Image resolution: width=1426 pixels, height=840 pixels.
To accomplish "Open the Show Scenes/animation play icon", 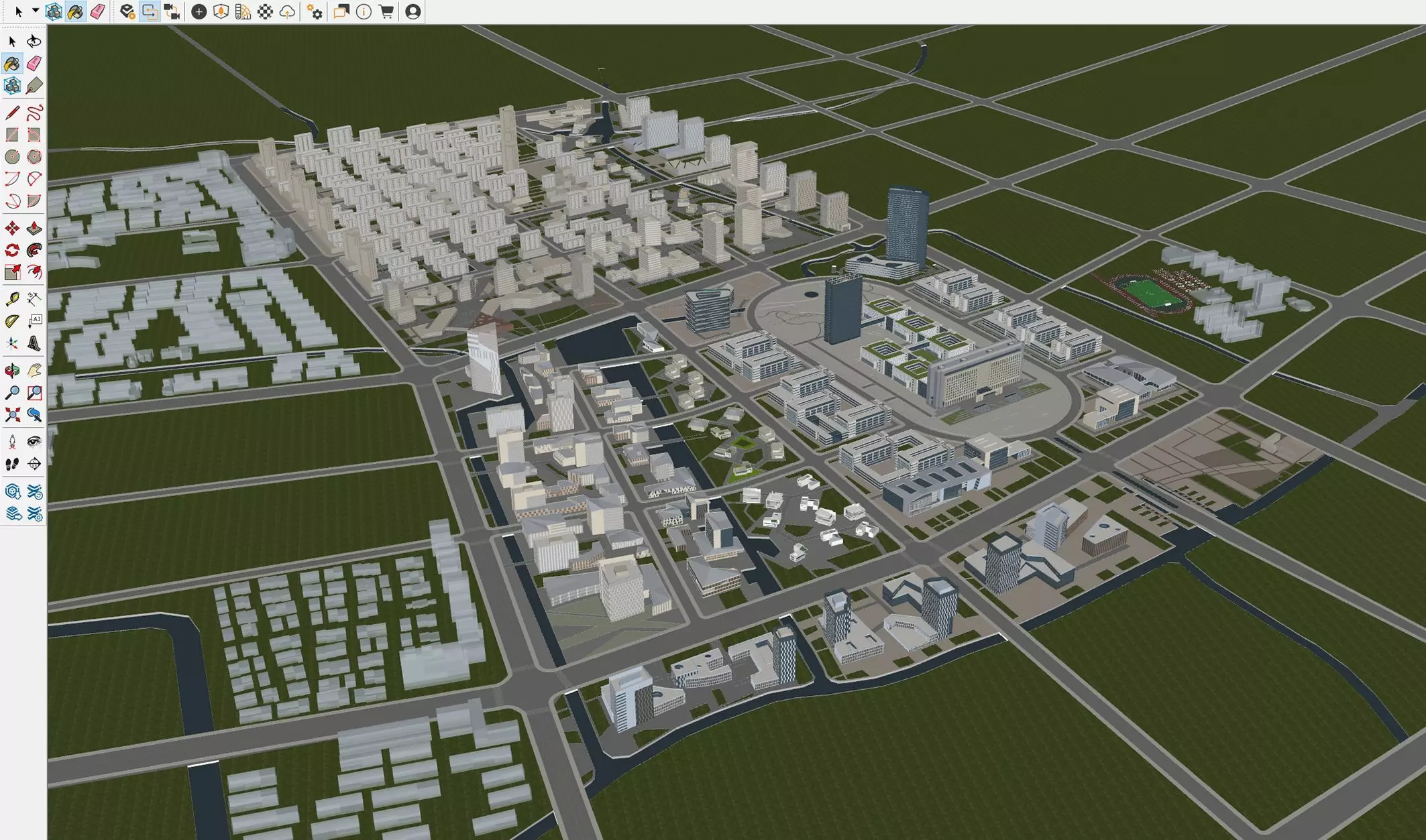I will tap(127, 11).
